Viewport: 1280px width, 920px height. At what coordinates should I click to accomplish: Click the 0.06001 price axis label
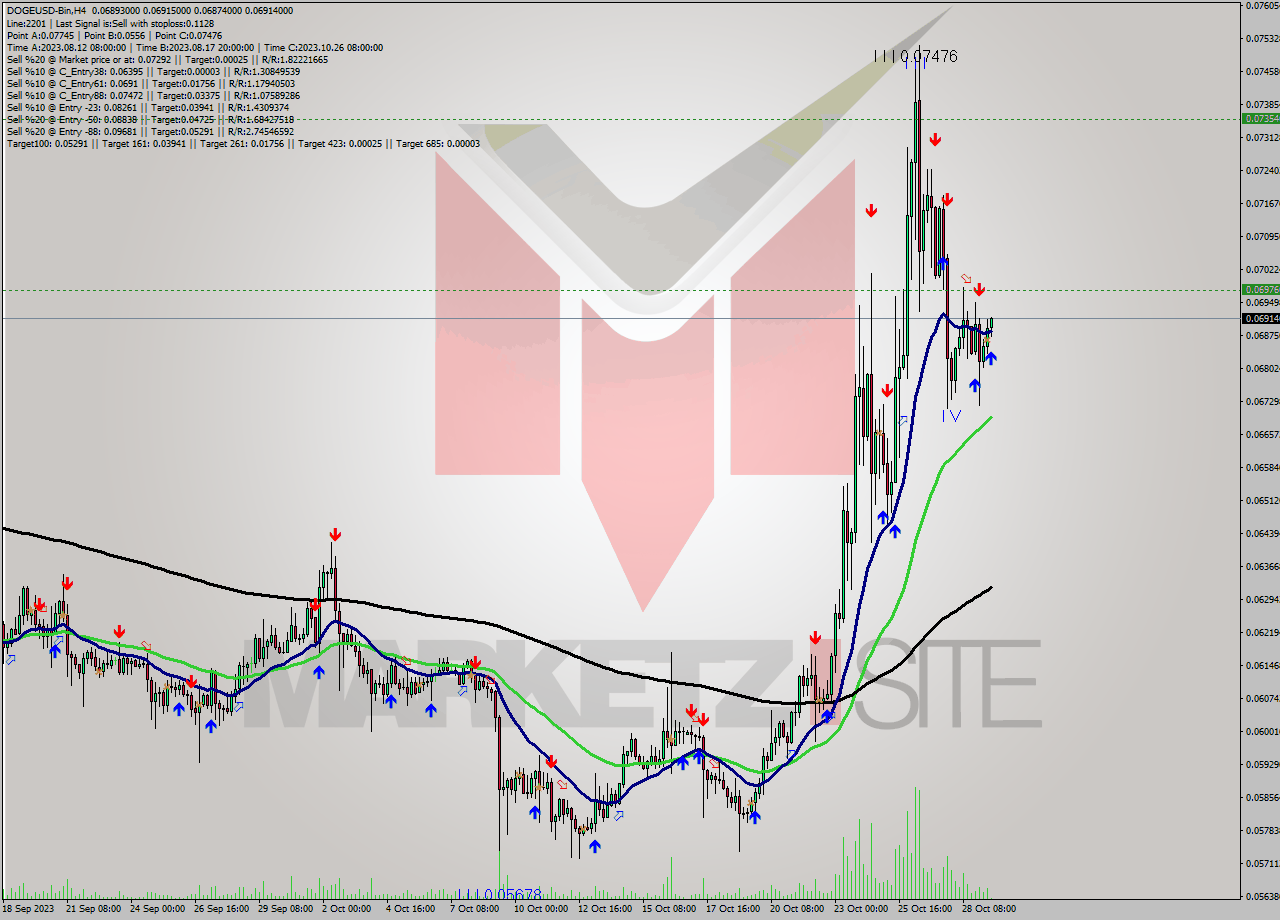[1262, 731]
